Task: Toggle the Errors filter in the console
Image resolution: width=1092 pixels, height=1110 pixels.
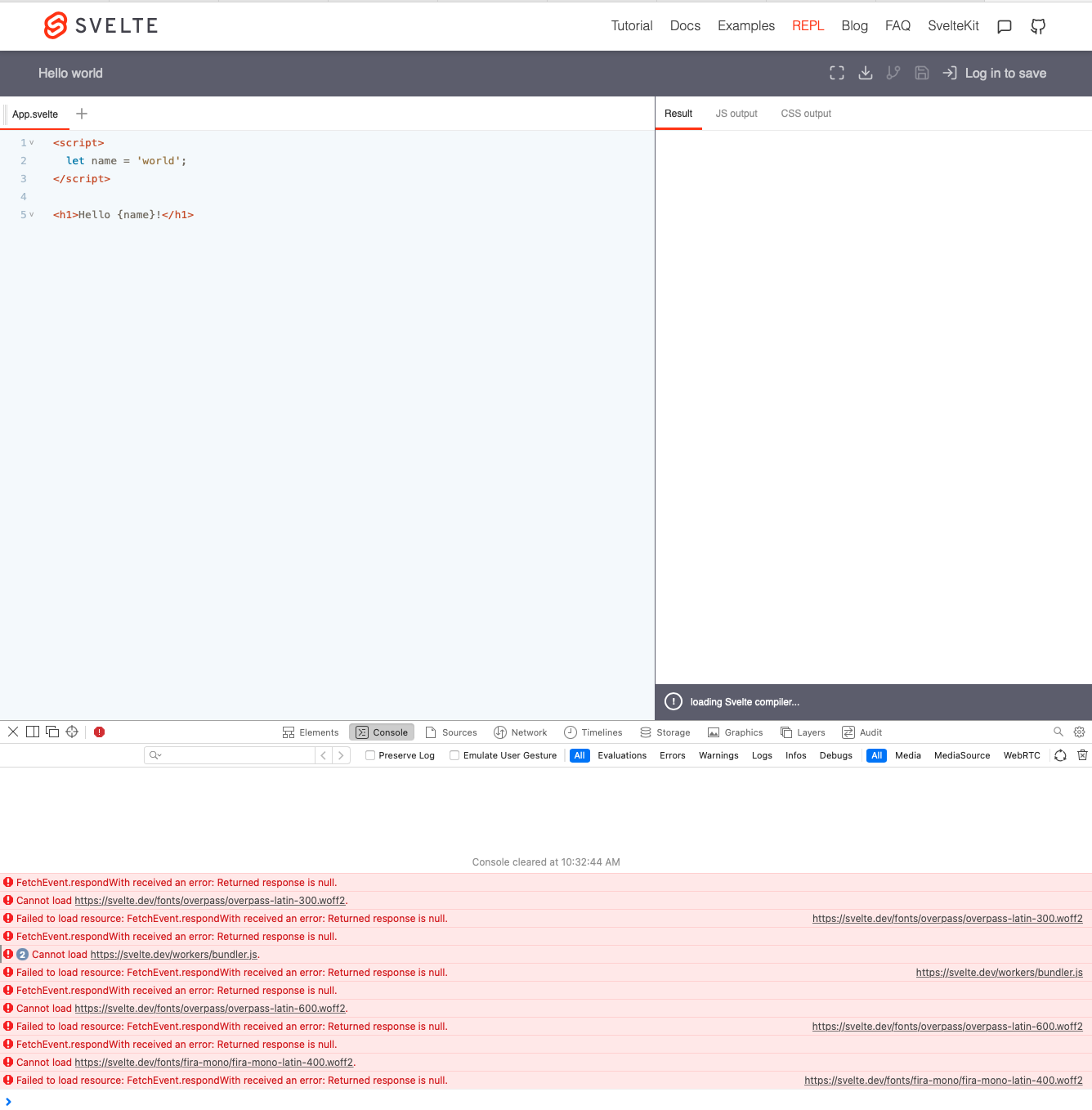Action: coord(672,755)
